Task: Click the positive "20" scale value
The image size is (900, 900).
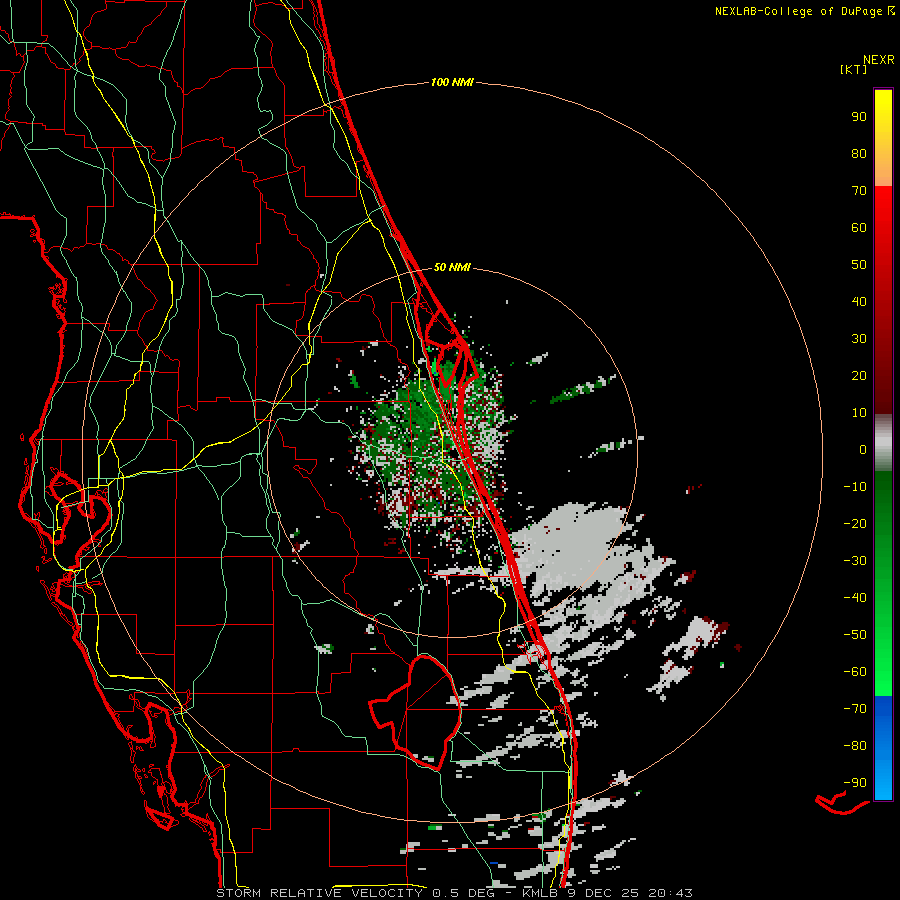Action: pos(859,376)
